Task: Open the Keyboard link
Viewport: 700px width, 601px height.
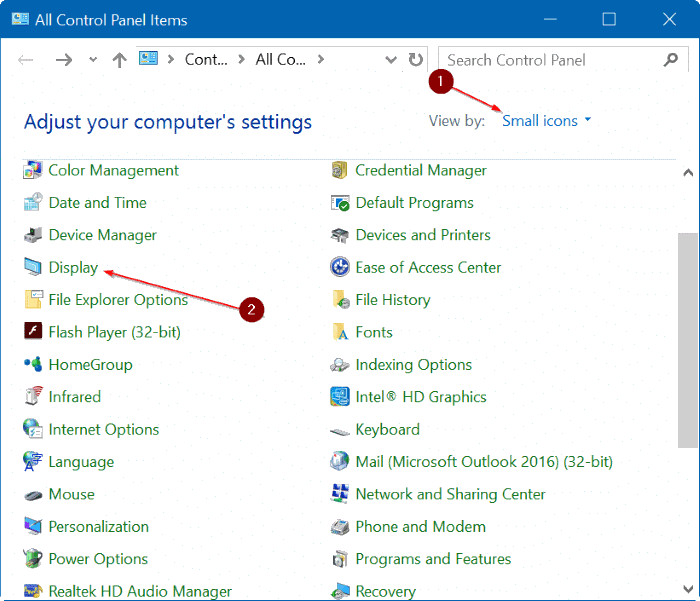Action: click(388, 430)
